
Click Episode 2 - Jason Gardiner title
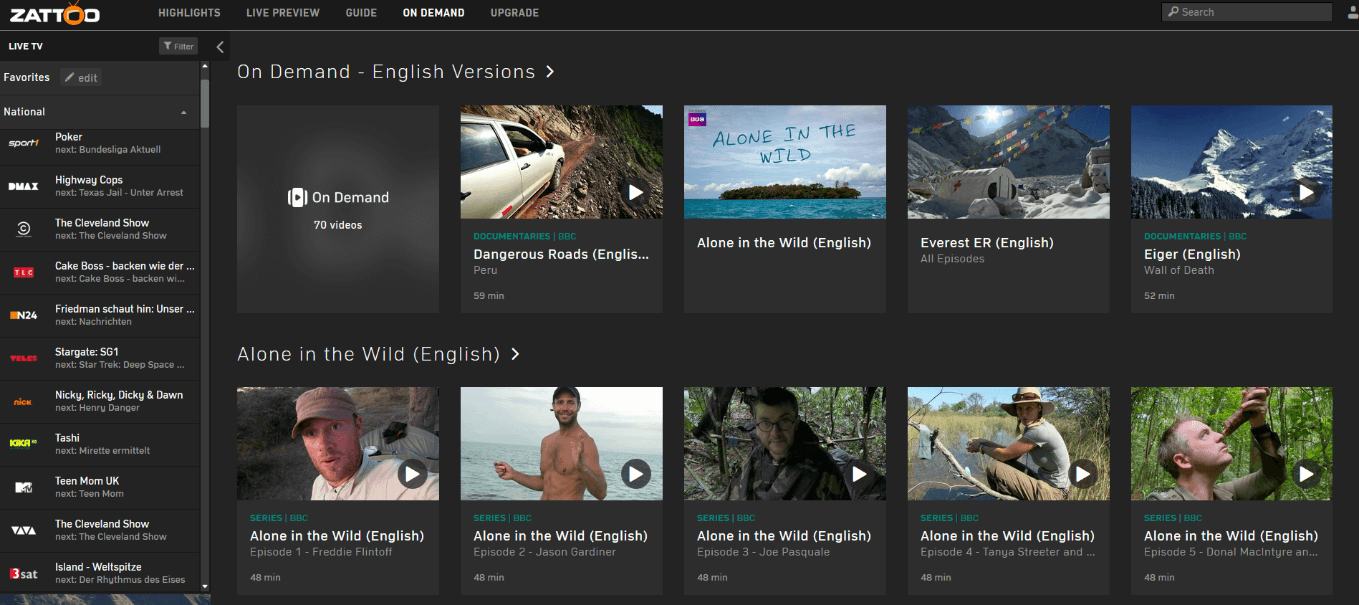pyautogui.click(x=545, y=552)
